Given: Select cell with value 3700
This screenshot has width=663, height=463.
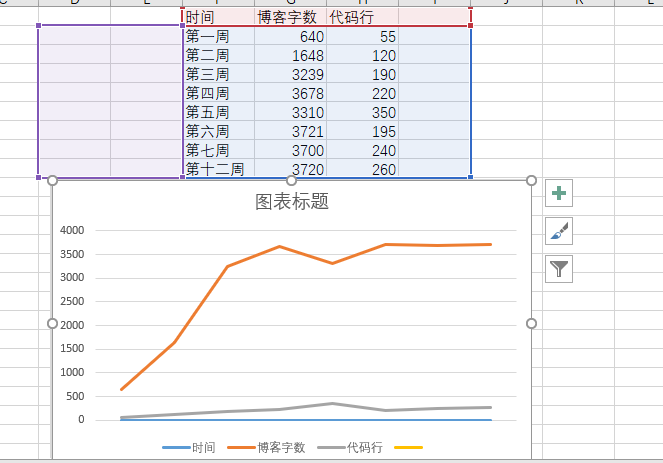Looking at the screenshot, I should pos(290,150).
